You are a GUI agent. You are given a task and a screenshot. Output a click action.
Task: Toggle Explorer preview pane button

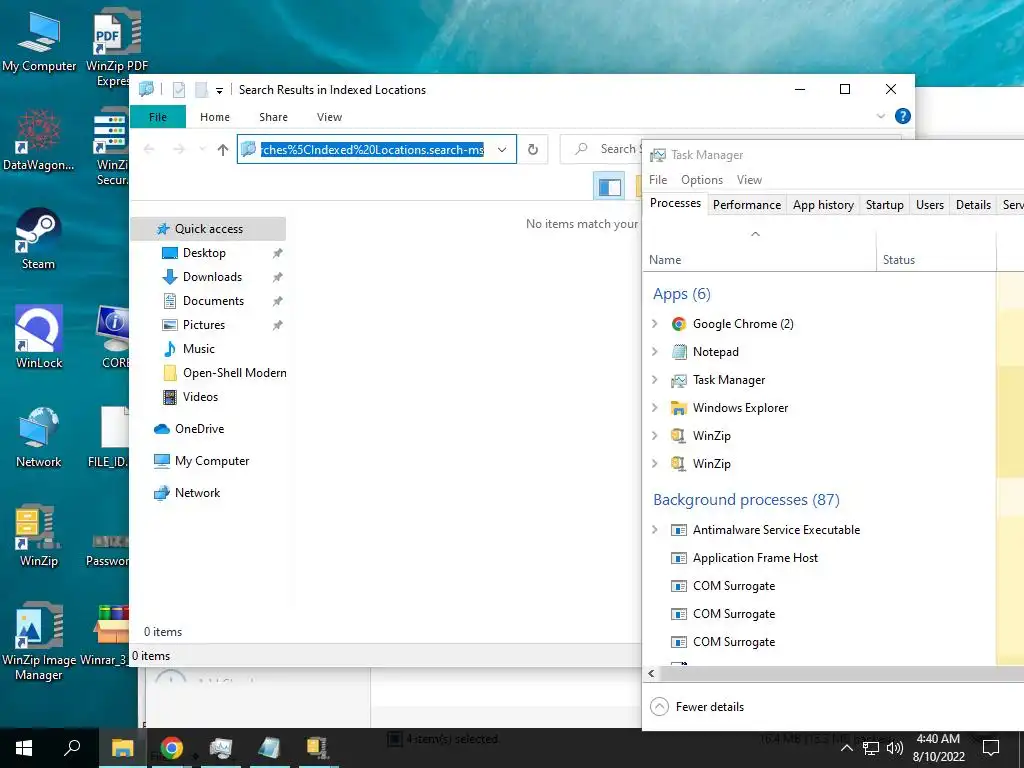point(609,187)
